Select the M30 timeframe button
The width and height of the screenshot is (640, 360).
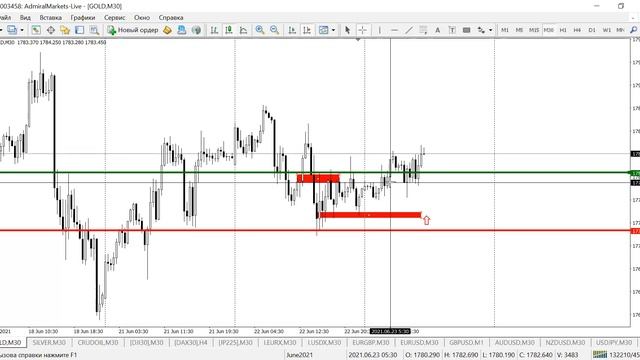click(x=549, y=30)
